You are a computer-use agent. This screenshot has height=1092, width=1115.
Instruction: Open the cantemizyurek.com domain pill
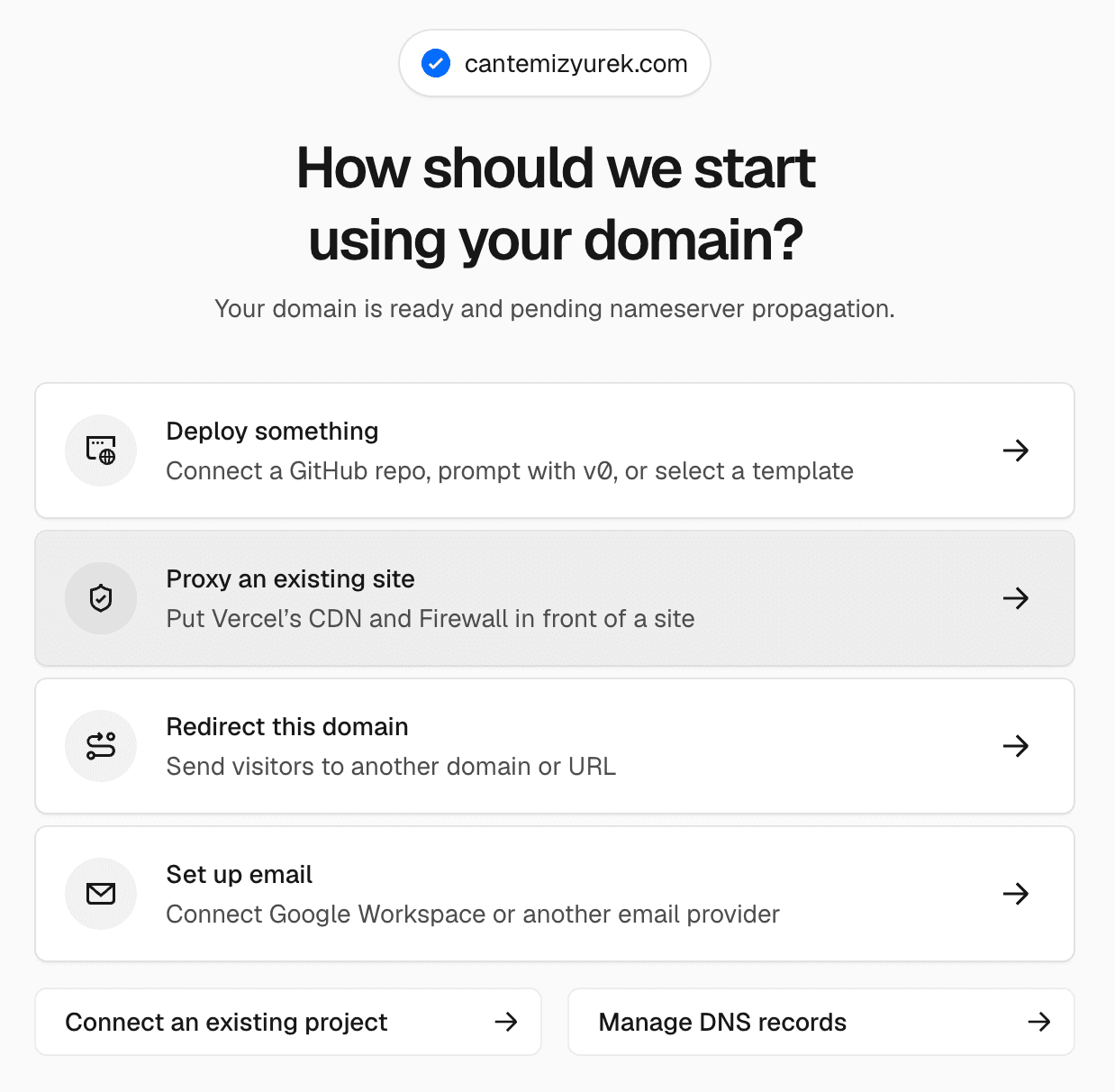pyautogui.click(x=555, y=63)
